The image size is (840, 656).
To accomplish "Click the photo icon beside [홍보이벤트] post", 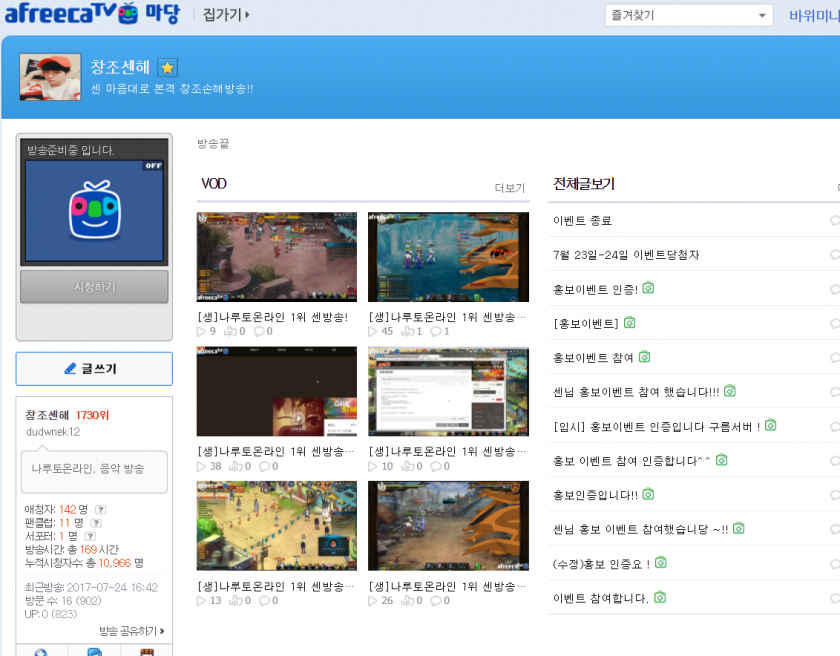I will tap(630, 323).
